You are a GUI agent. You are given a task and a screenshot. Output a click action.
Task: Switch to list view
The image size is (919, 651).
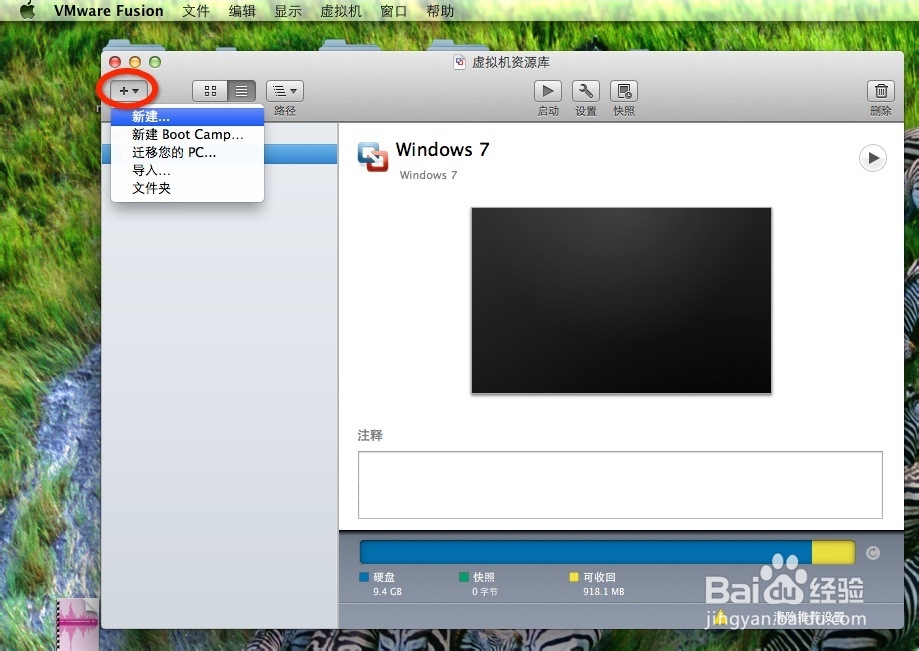click(x=241, y=91)
